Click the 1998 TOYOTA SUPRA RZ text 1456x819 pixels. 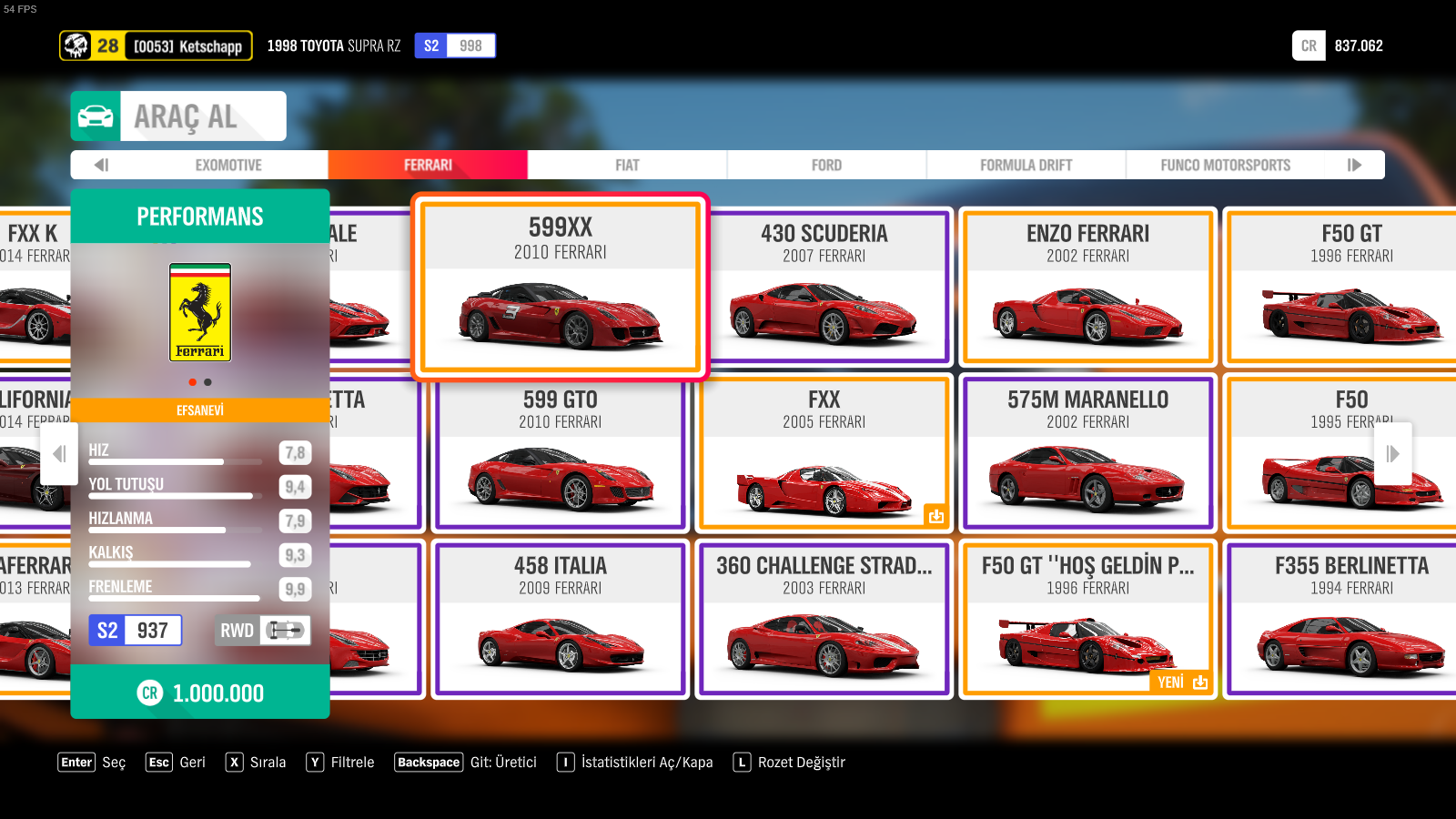point(334,45)
